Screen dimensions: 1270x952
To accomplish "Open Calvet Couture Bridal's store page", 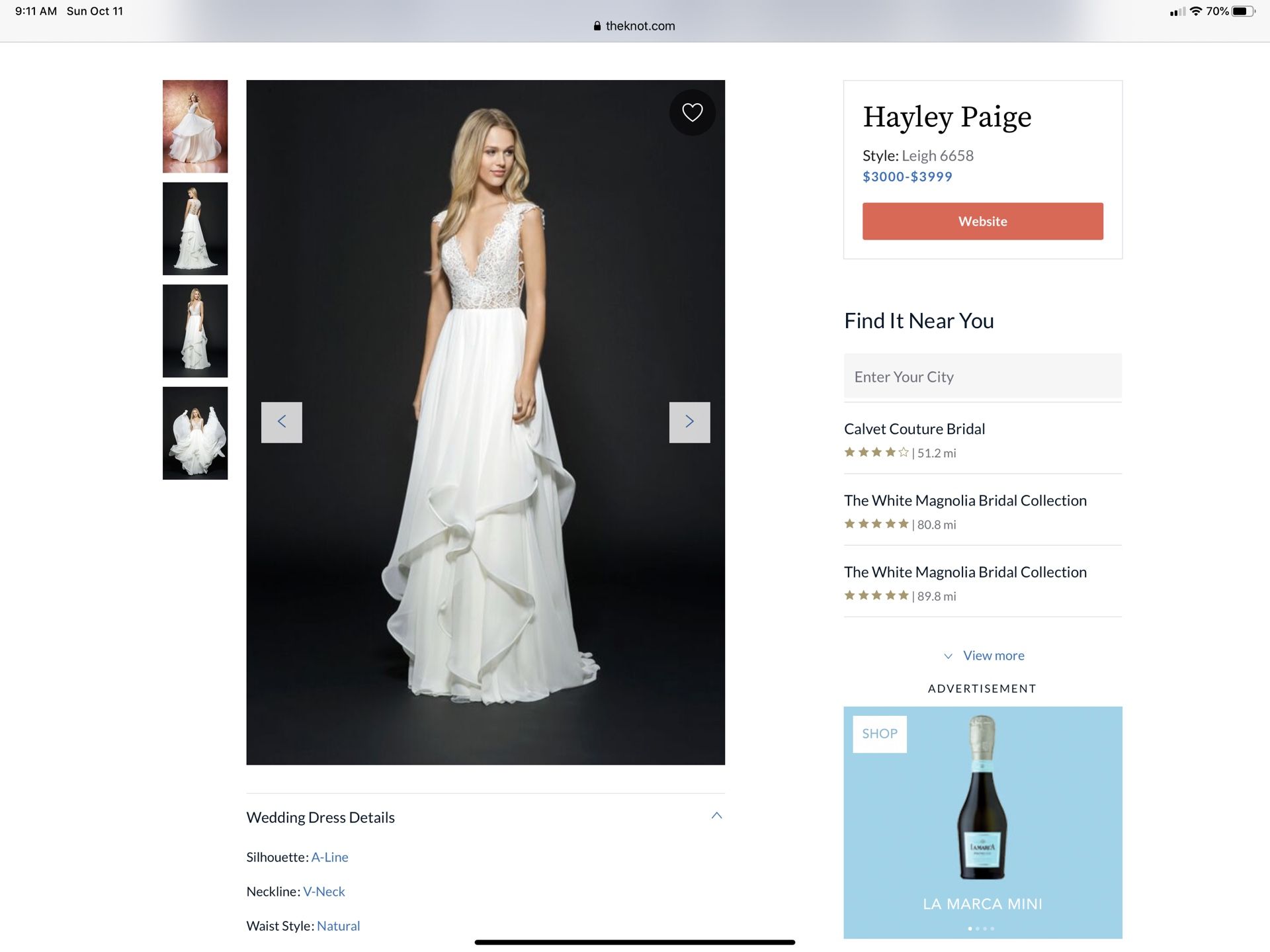I will 914,429.
